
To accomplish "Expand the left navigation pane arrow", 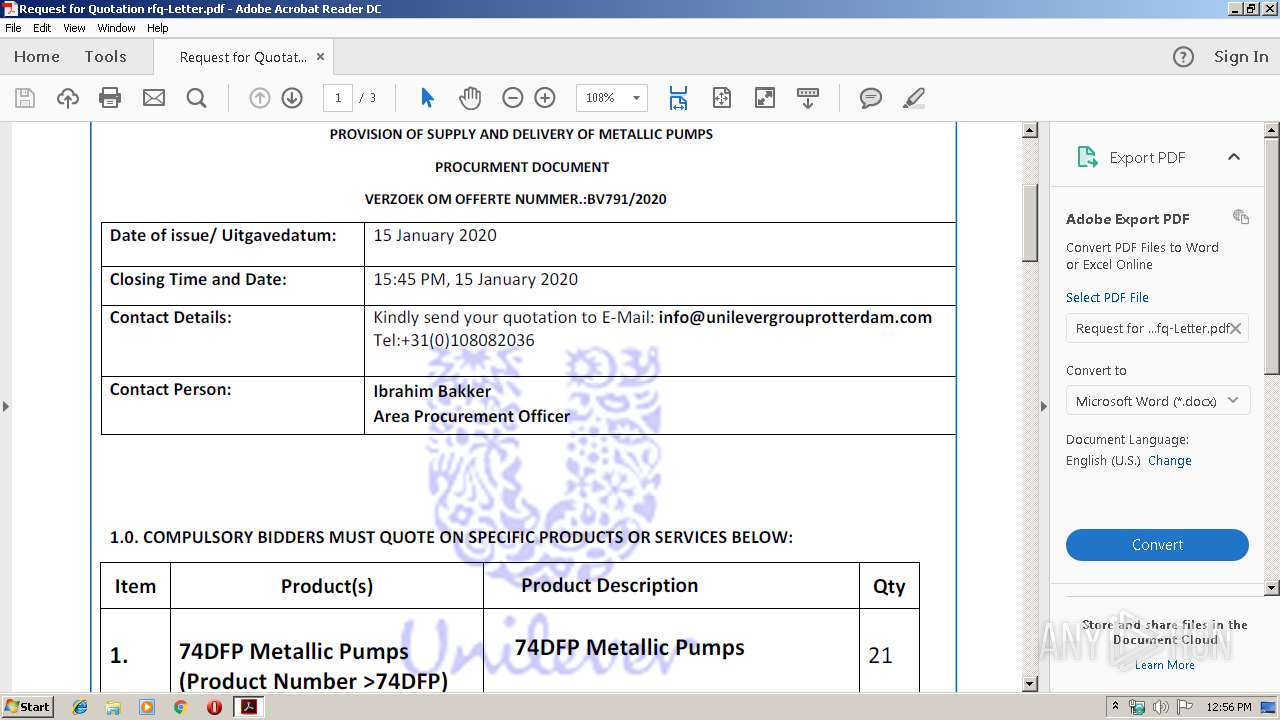I will pyautogui.click(x=6, y=406).
